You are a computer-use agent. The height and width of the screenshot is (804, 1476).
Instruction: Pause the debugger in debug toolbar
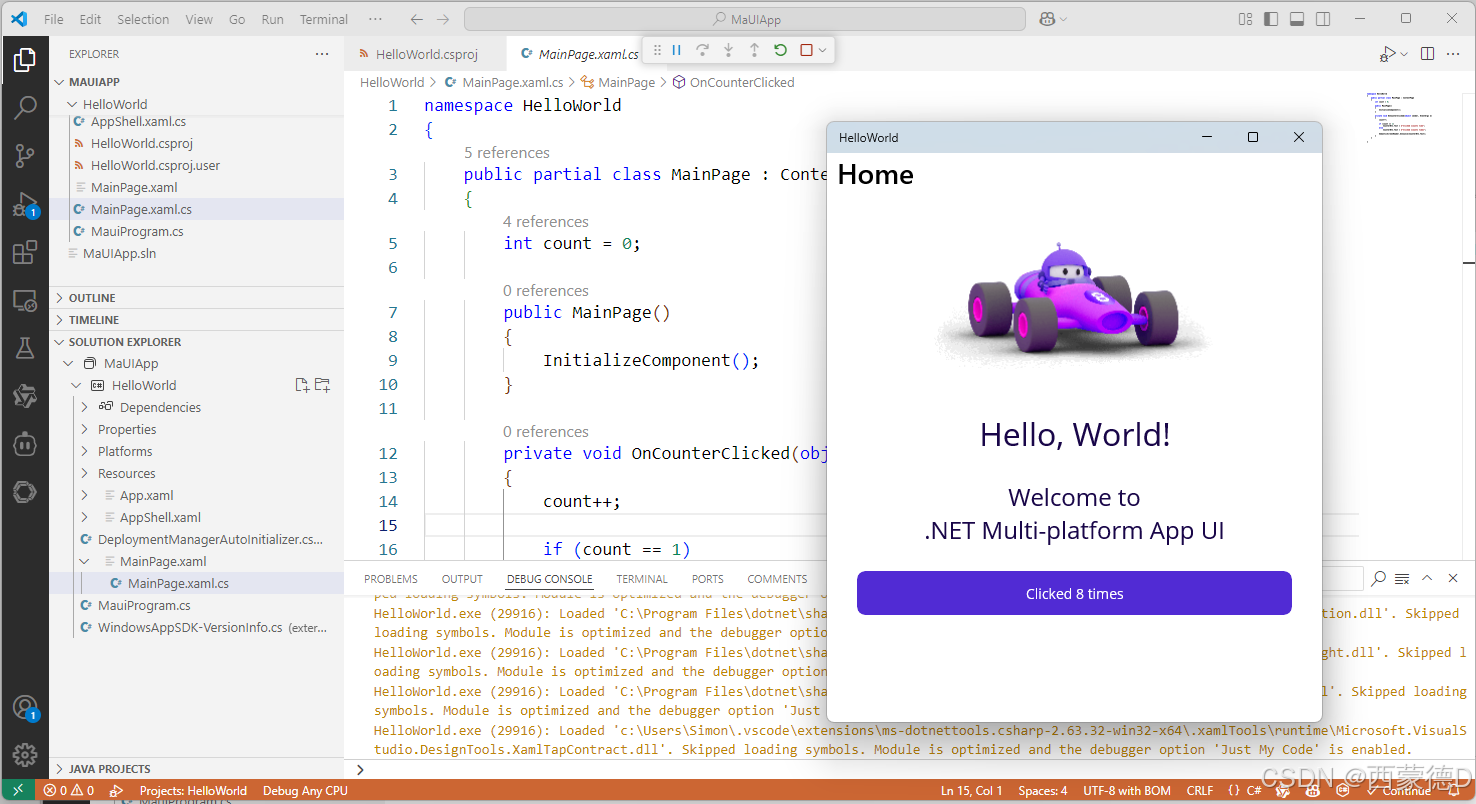(677, 50)
